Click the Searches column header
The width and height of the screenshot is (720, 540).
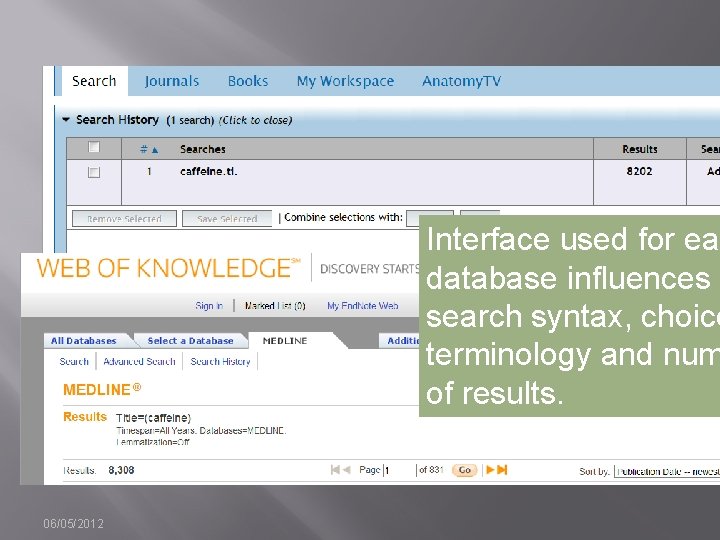(x=202, y=149)
